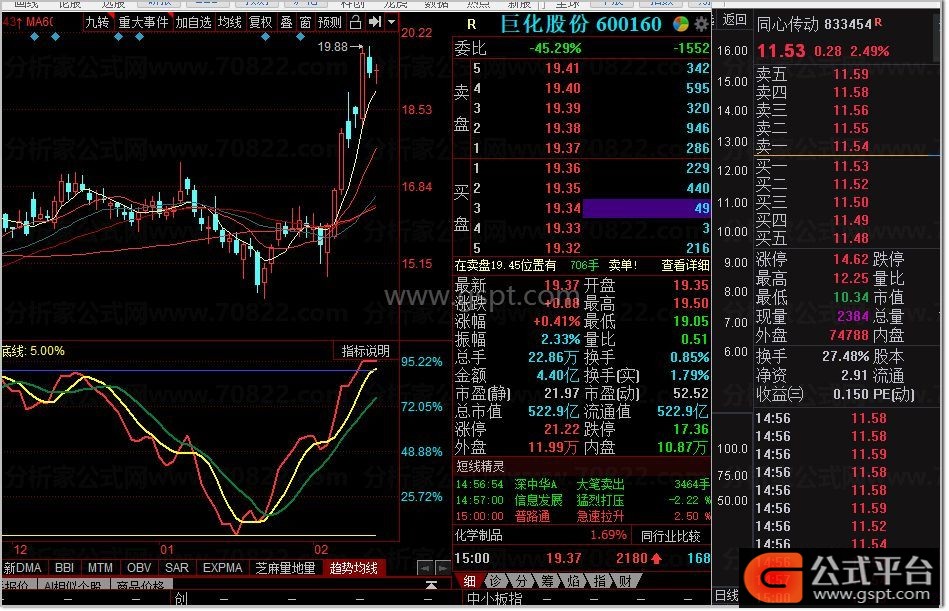Click the 九转 toolbar button
The height and width of the screenshot is (611, 949).
[97, 22]
